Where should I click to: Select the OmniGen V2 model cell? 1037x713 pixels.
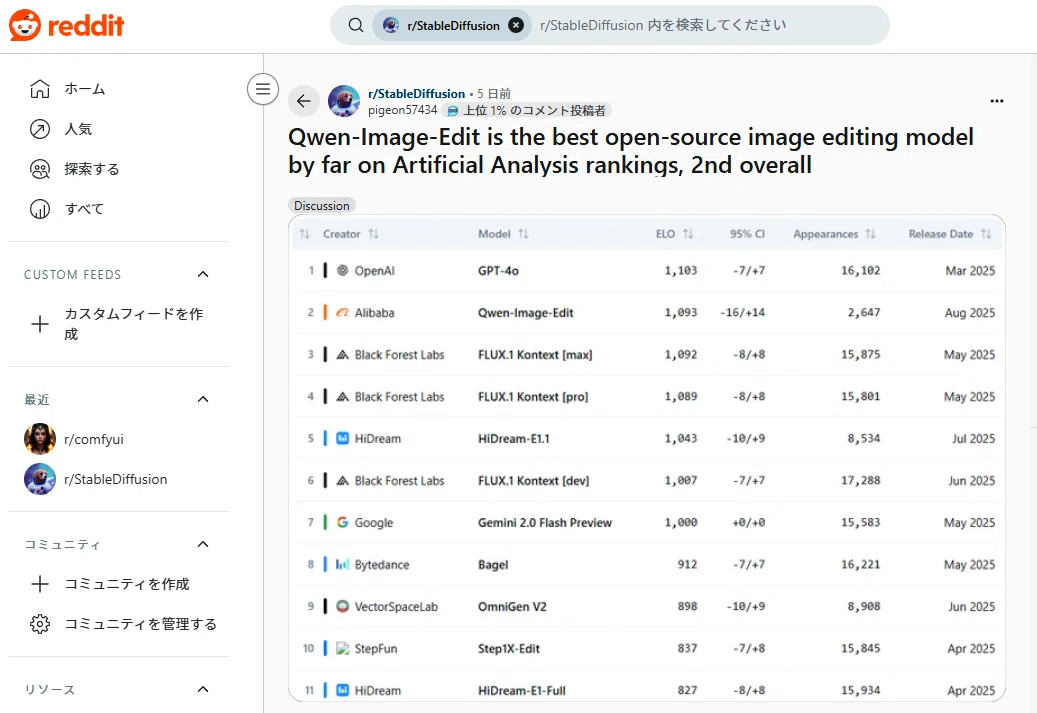tap(513, 607)
